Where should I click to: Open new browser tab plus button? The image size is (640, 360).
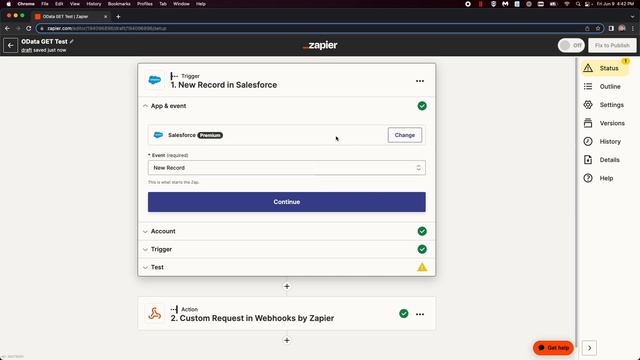[x=118, y=16]
